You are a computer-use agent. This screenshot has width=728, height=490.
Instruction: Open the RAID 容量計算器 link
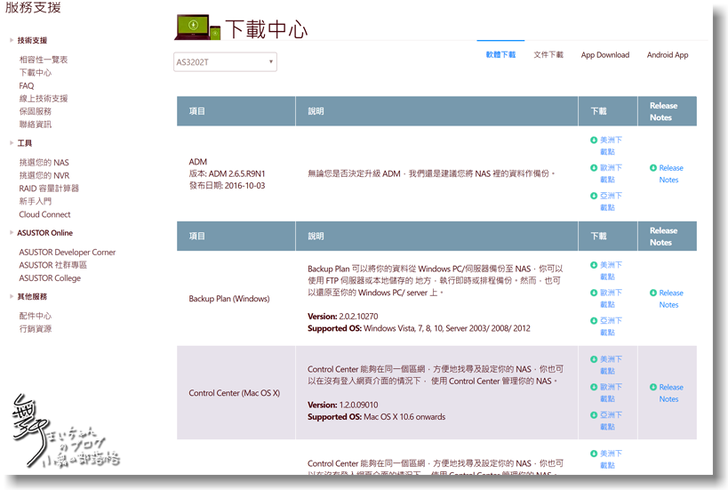click(x=48, y=188)
